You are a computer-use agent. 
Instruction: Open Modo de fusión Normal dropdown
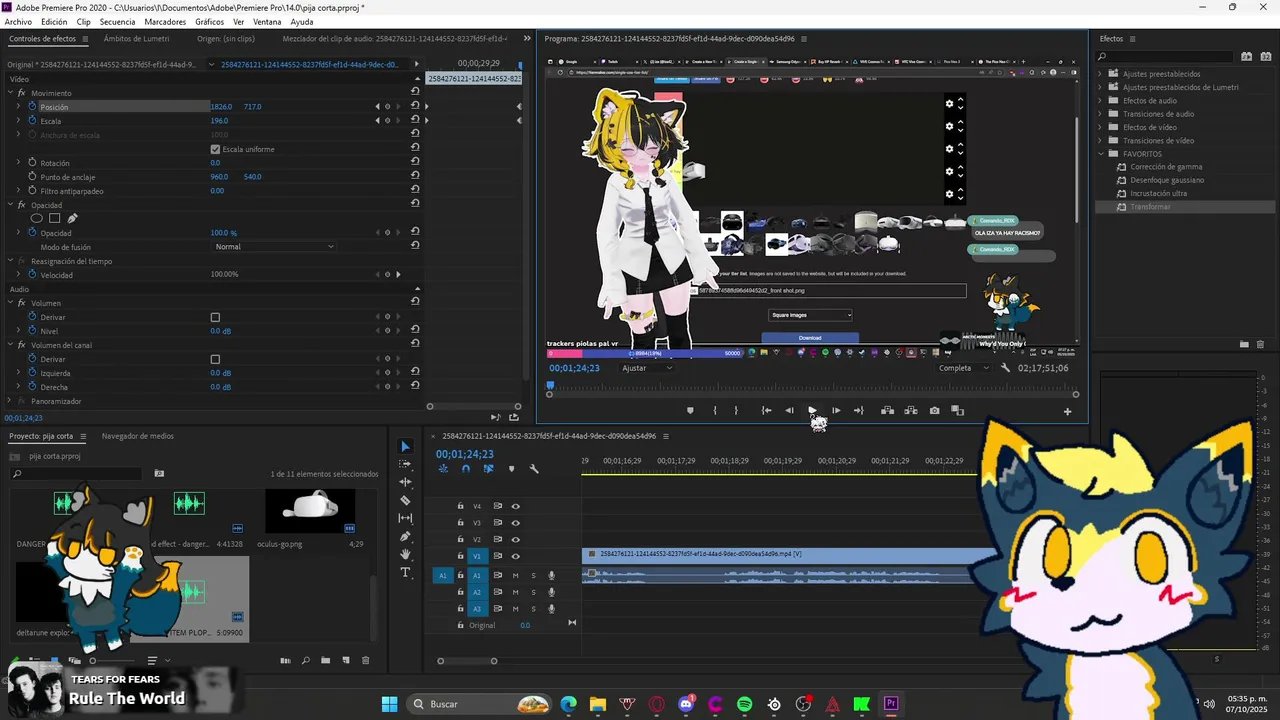[274, 246]
